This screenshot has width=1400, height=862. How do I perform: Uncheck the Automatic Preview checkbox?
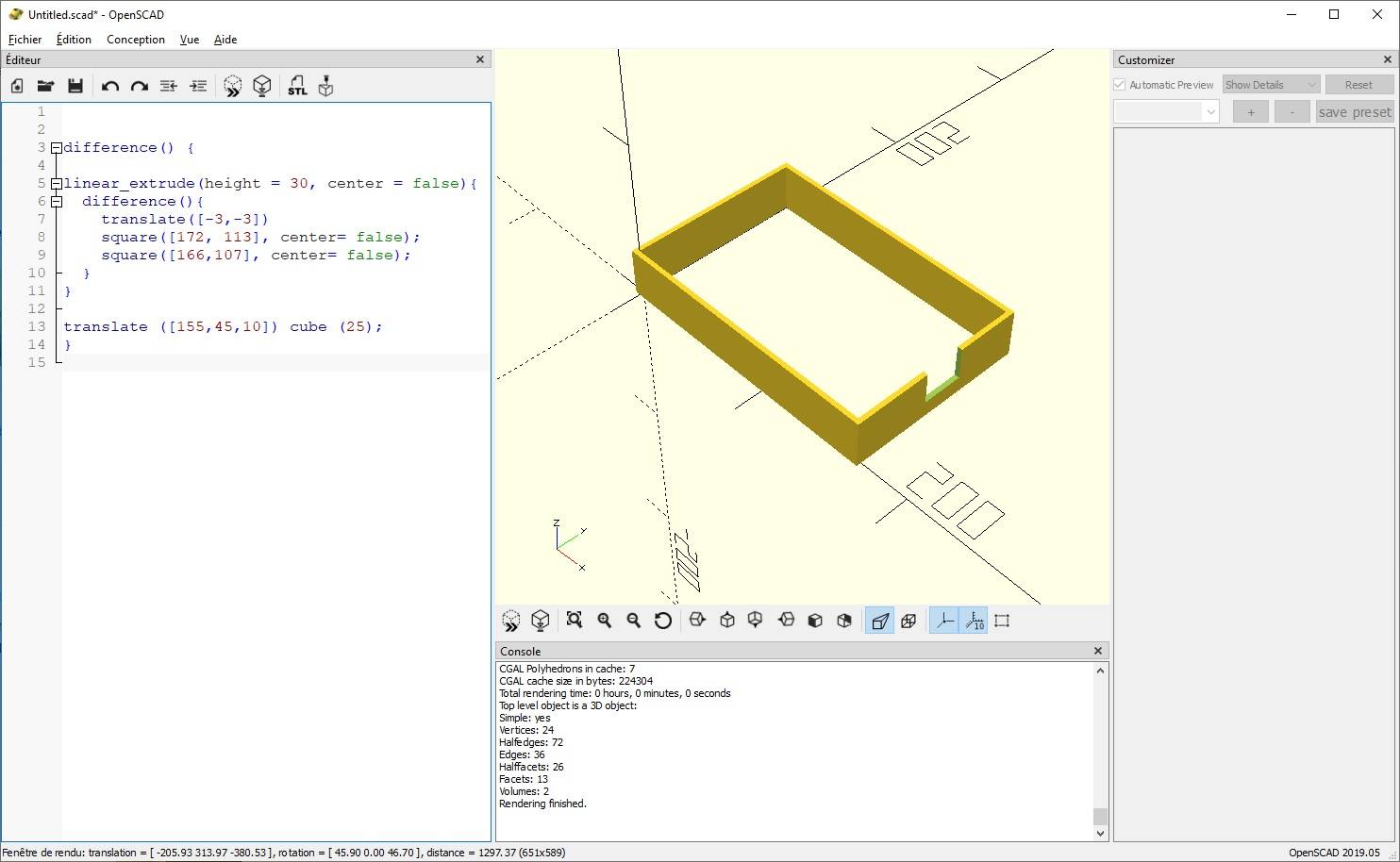pos(1120,85)
